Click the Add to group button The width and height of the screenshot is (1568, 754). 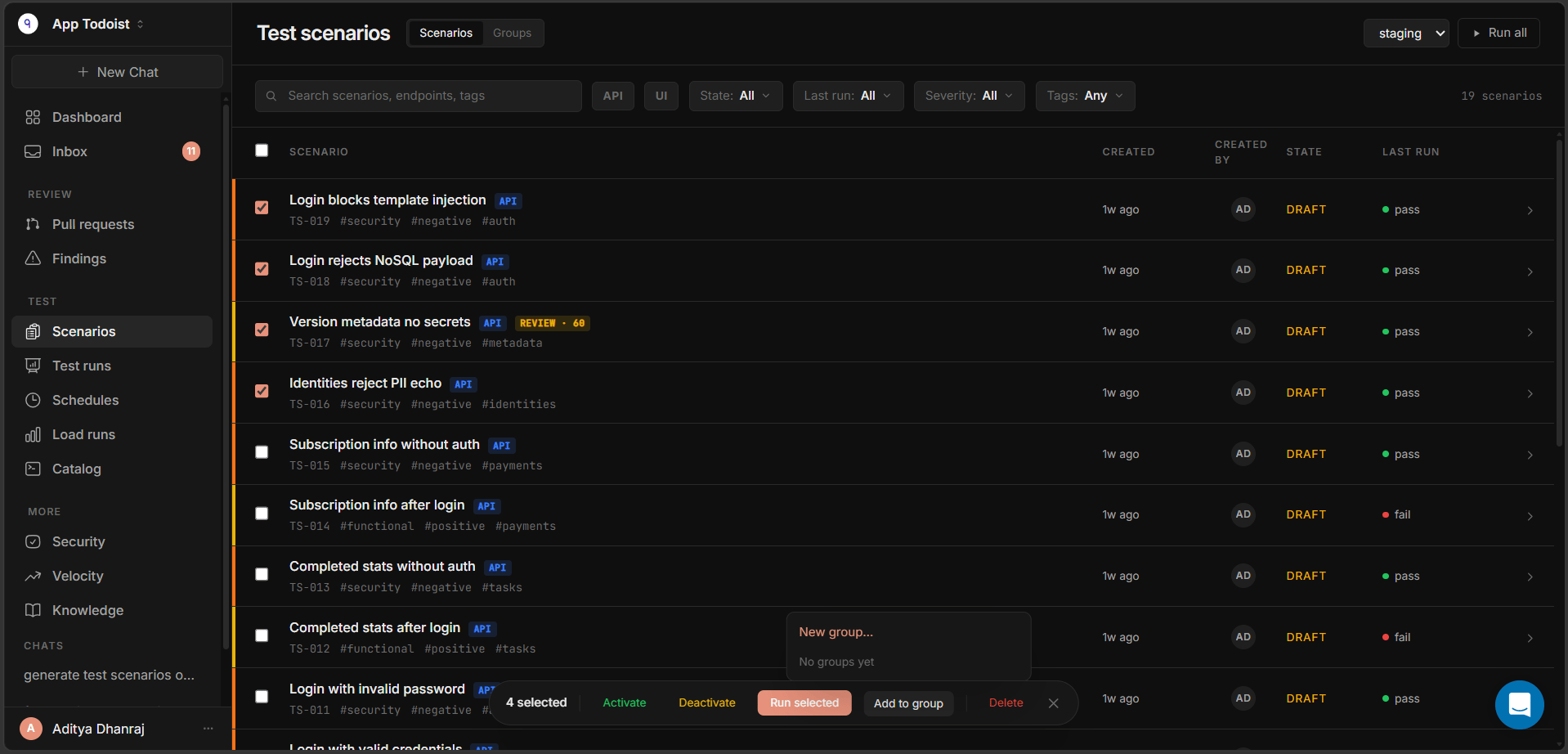[x=908, y=703]
